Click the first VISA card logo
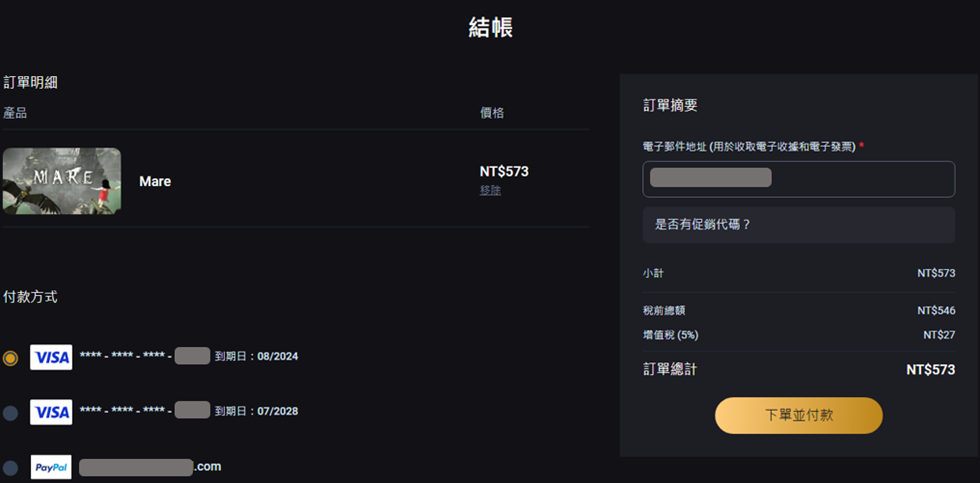 [x=51, y=357]
